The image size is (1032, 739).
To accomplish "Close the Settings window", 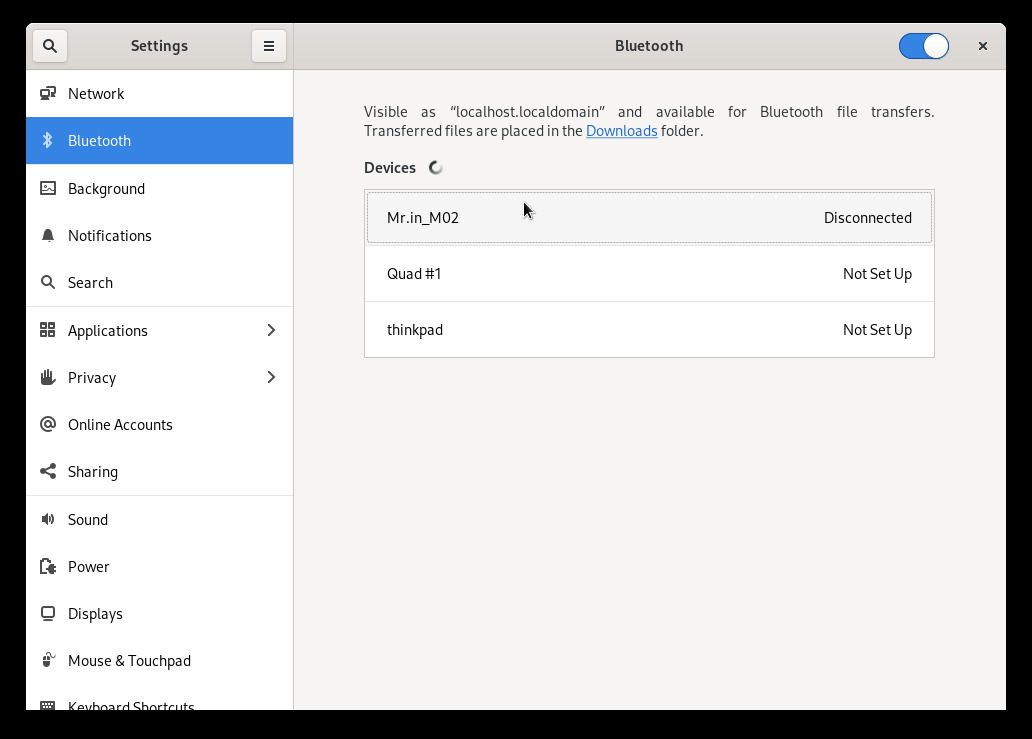I will [983, 46].
